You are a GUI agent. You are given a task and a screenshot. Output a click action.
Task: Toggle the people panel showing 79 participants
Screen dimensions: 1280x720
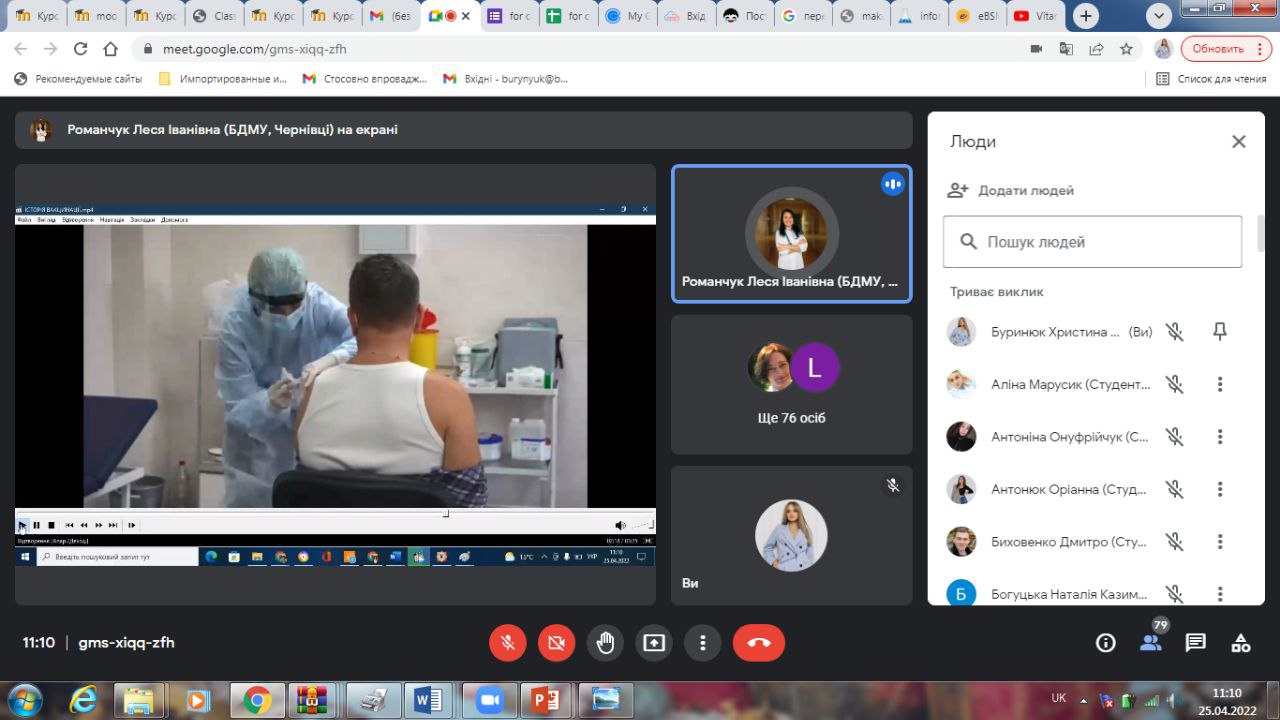pos(1151,643)
